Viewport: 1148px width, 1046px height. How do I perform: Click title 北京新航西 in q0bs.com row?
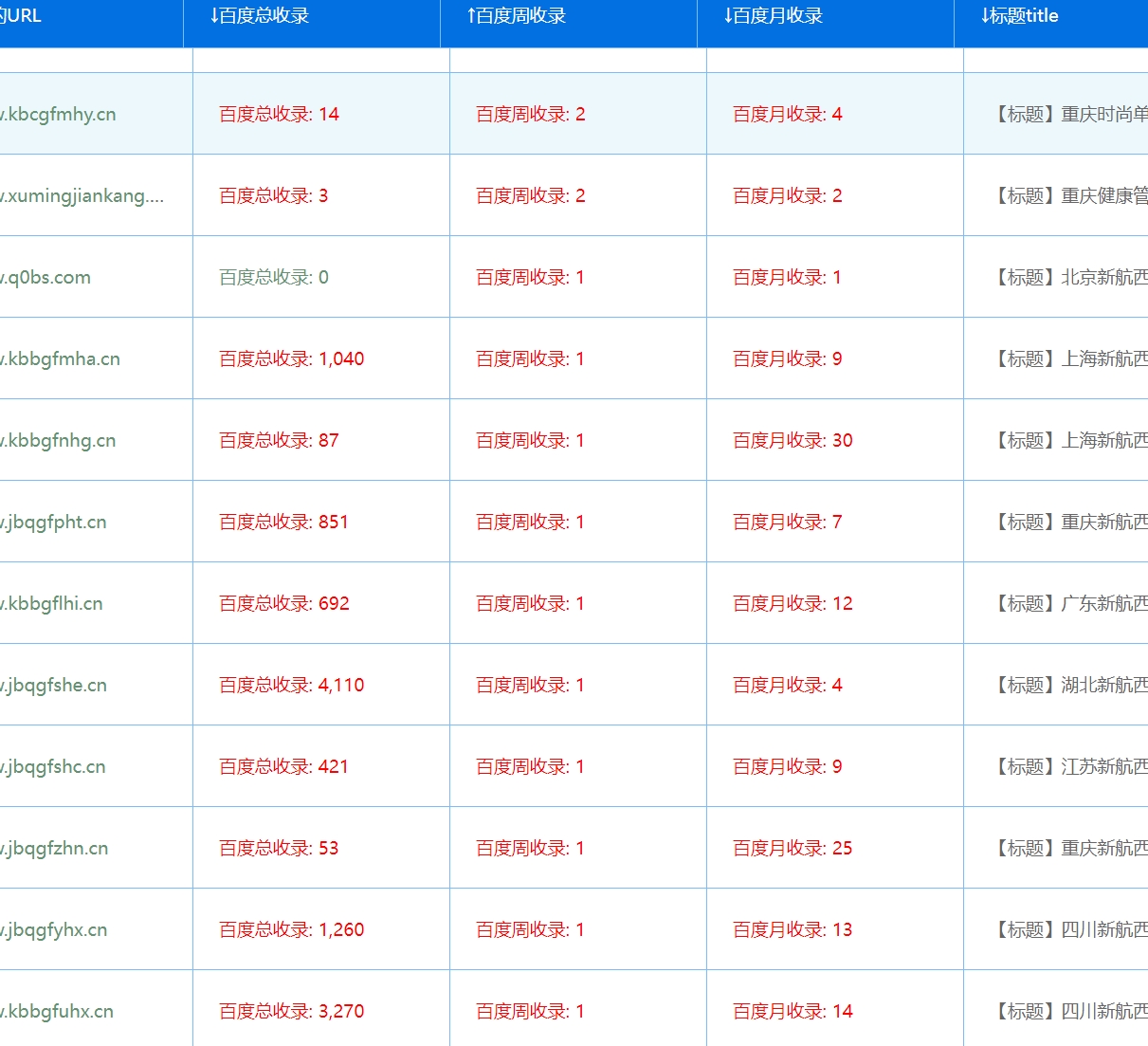[x=1069, y=277]
